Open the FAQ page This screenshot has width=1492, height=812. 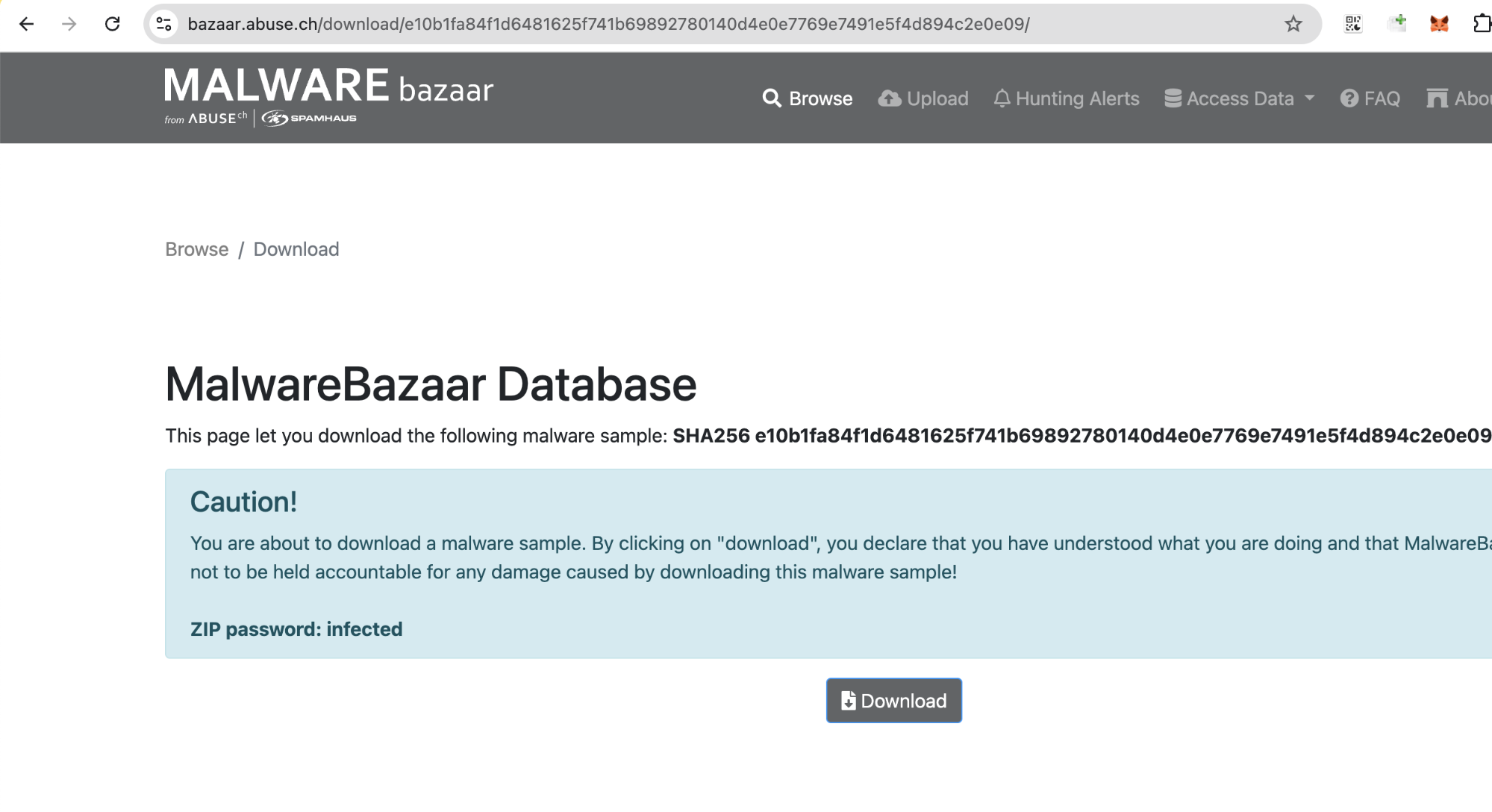1370,99
